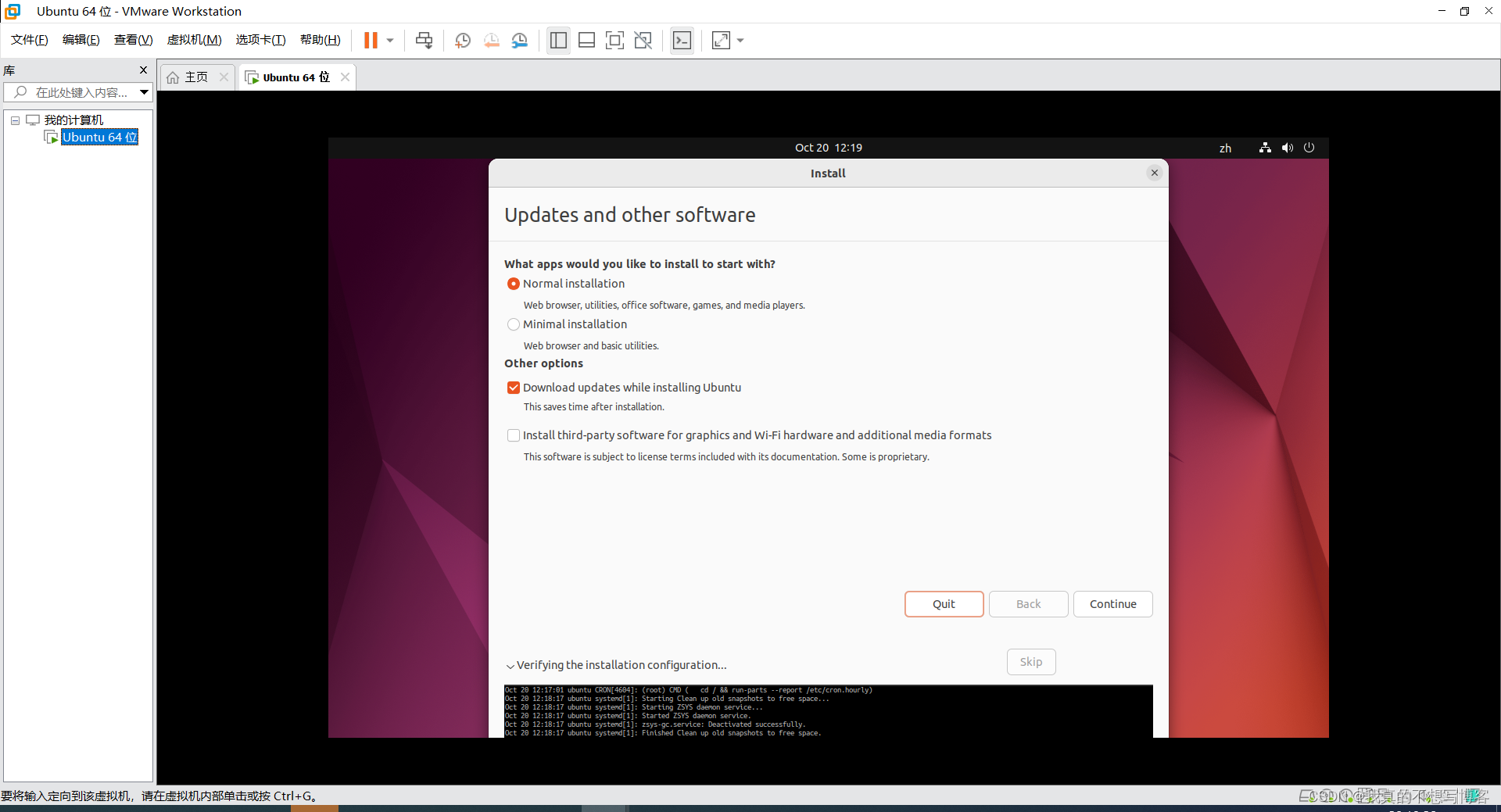Screen dimensions: 1501x812
Task: Open the 文件(F) menu
Action: click(30, 40)
